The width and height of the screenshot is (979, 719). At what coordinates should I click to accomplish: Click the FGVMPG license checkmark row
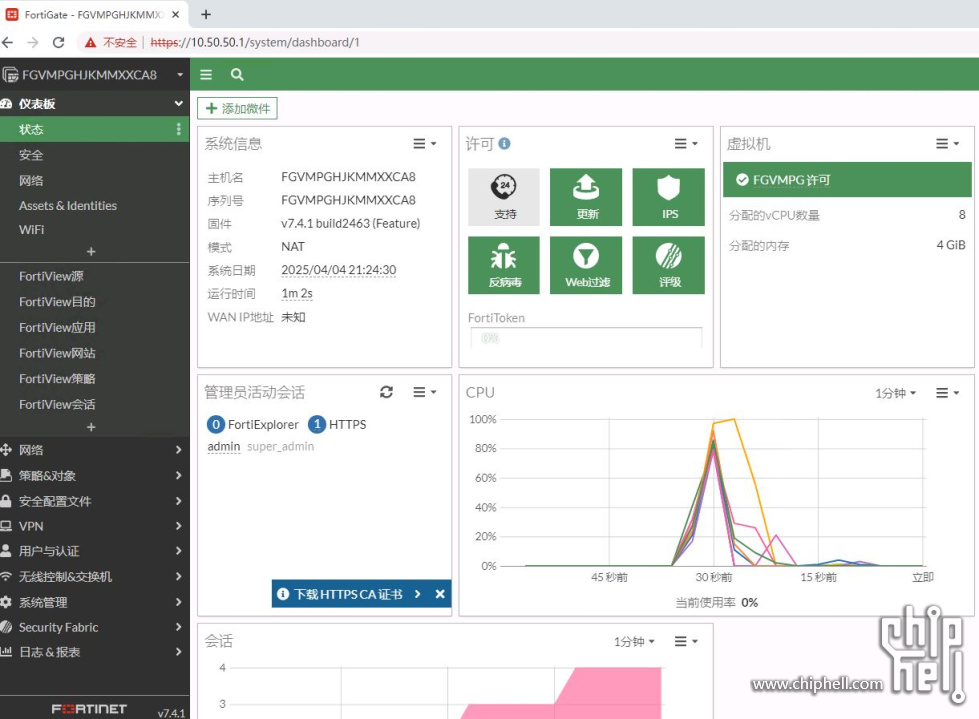tap(847, 180)
